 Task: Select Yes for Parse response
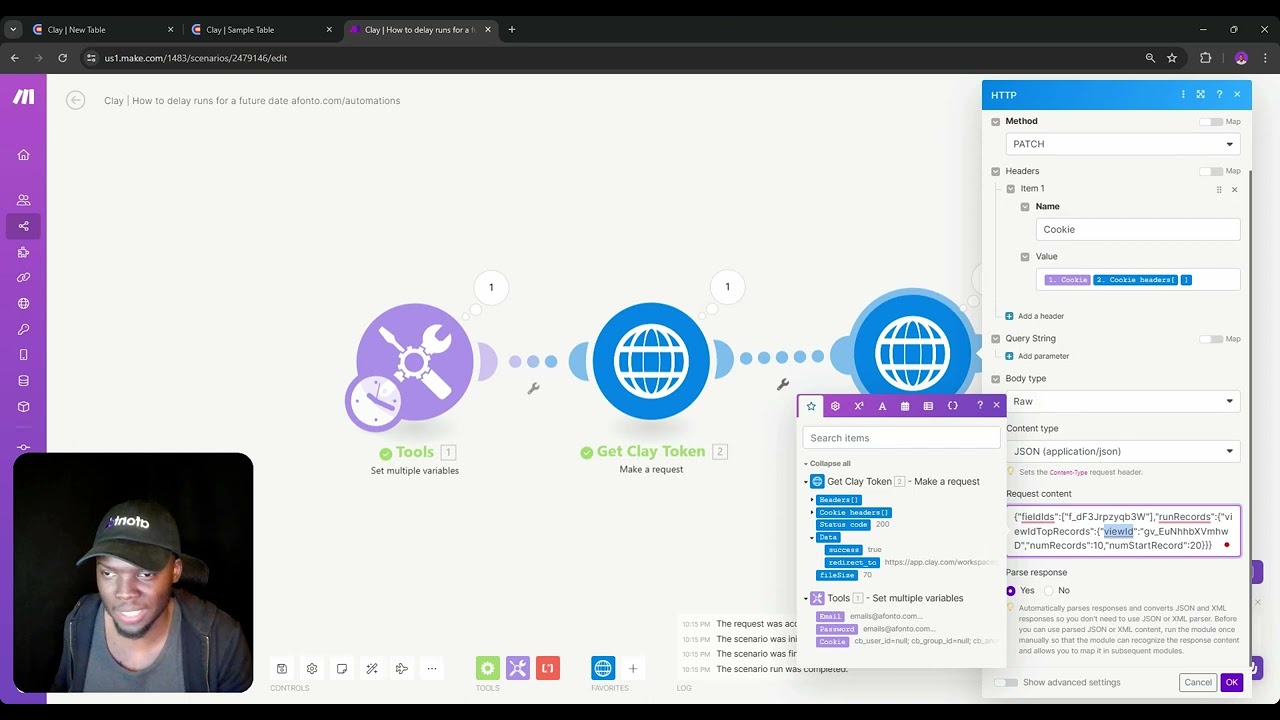(x=1011, y=591)
